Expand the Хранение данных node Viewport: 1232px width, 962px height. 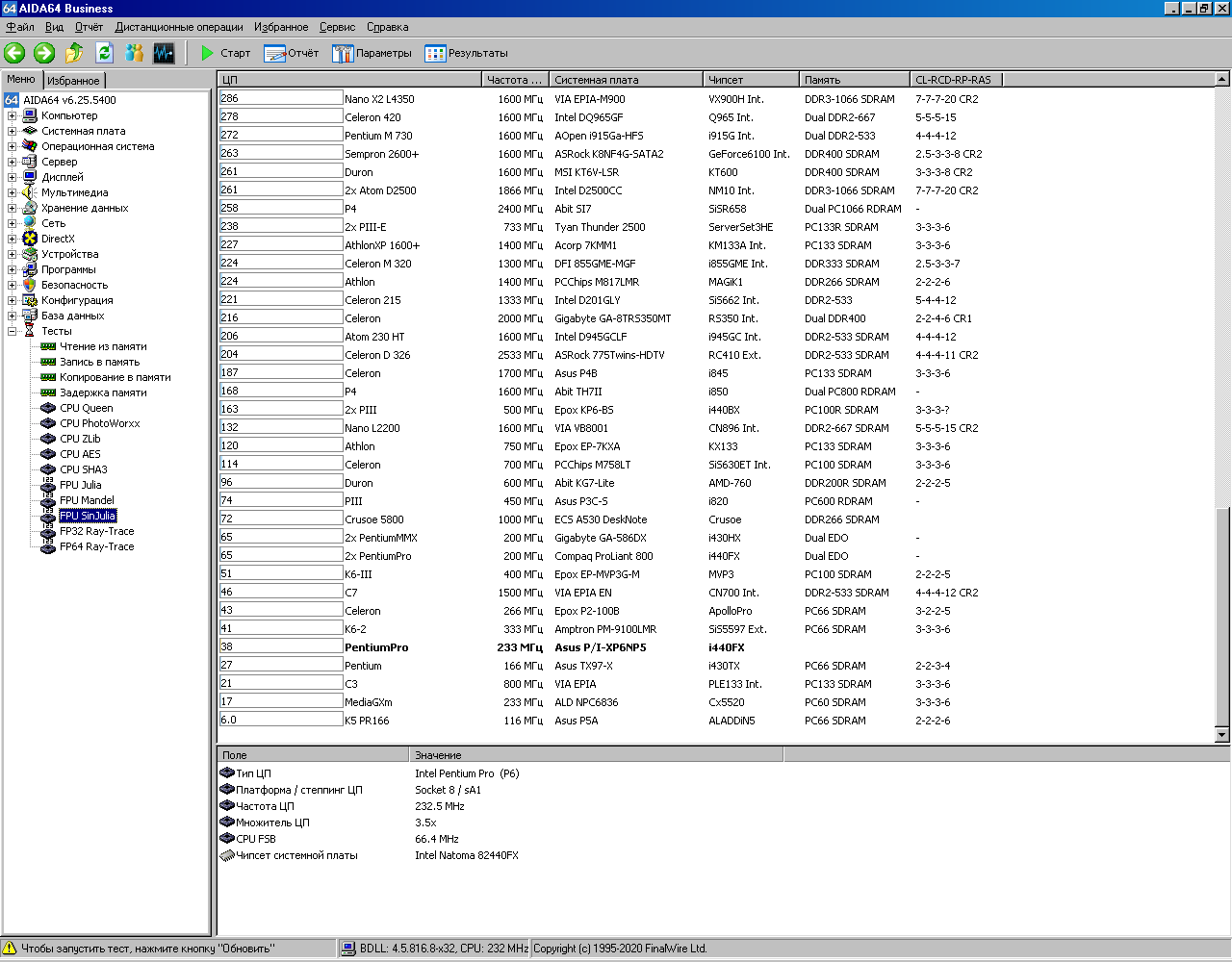pos(13,208)
